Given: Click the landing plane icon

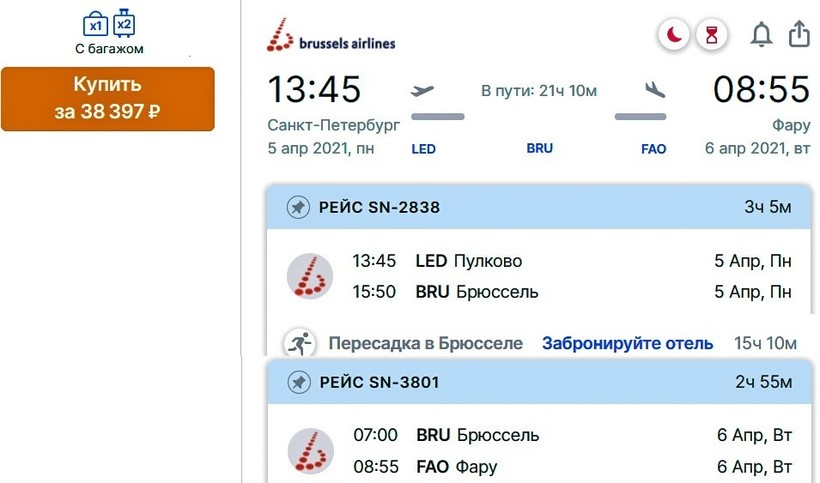Looking at the screenshot, I should point(655,90).
